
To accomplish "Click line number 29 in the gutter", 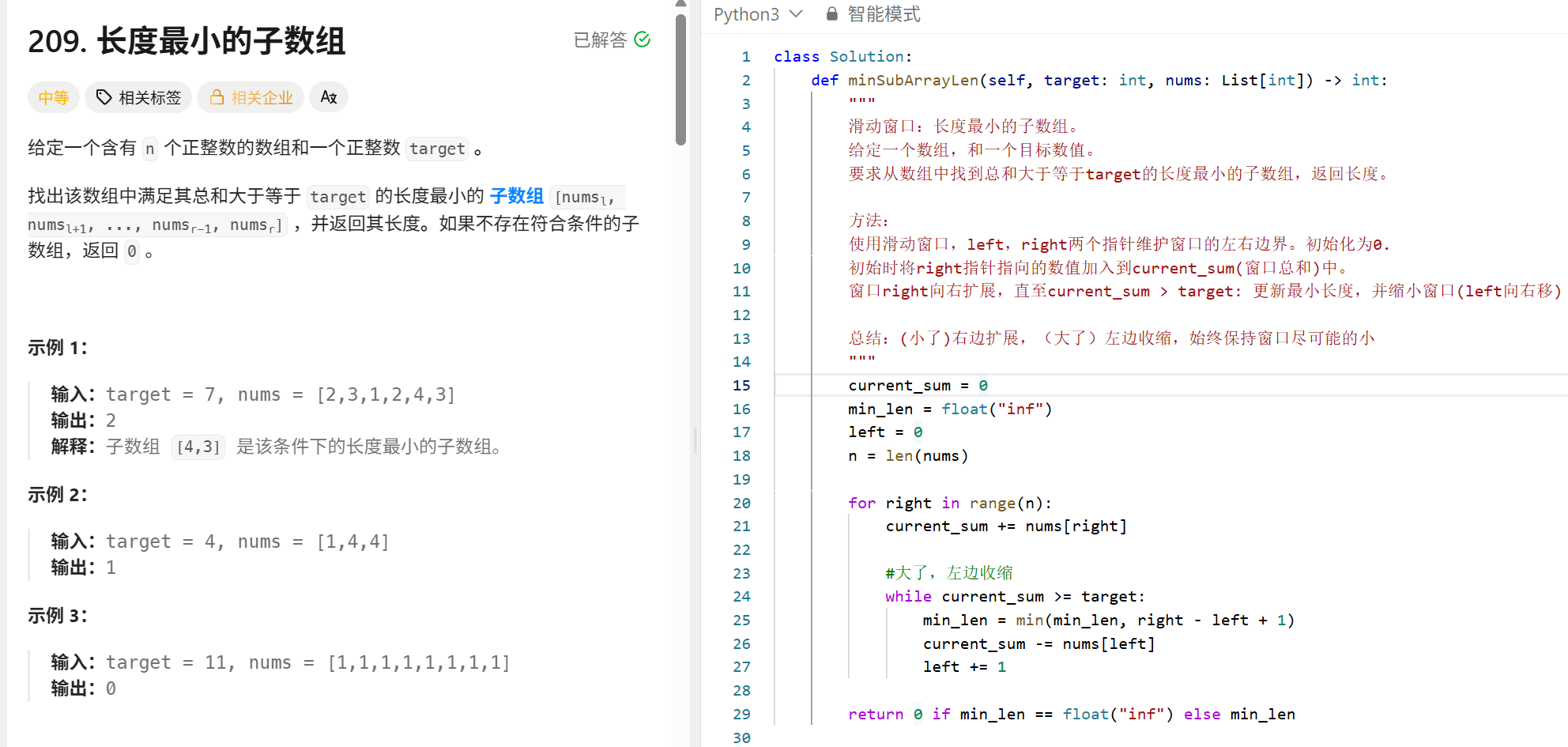I will (741, 714).
